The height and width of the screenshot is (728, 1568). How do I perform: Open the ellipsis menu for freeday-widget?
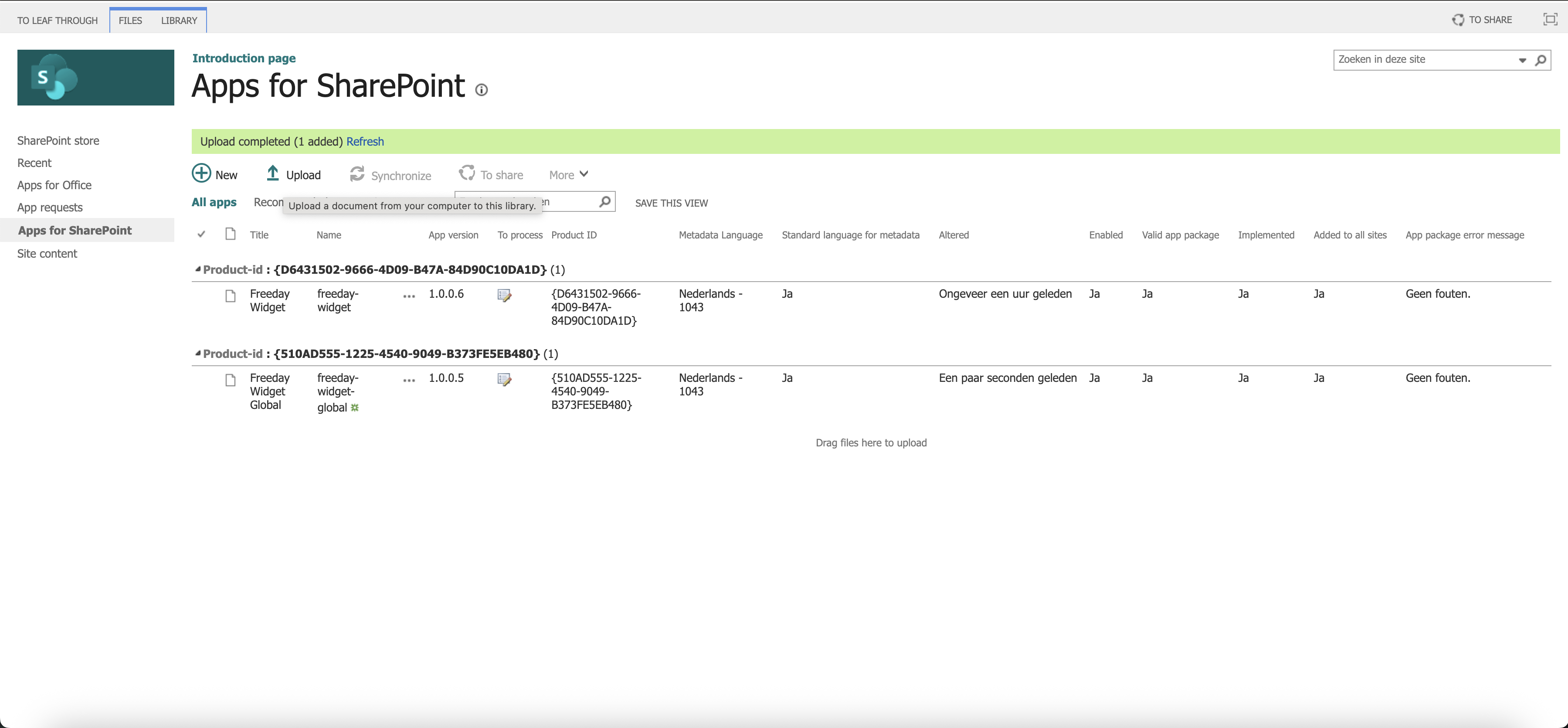click(409, 296)
